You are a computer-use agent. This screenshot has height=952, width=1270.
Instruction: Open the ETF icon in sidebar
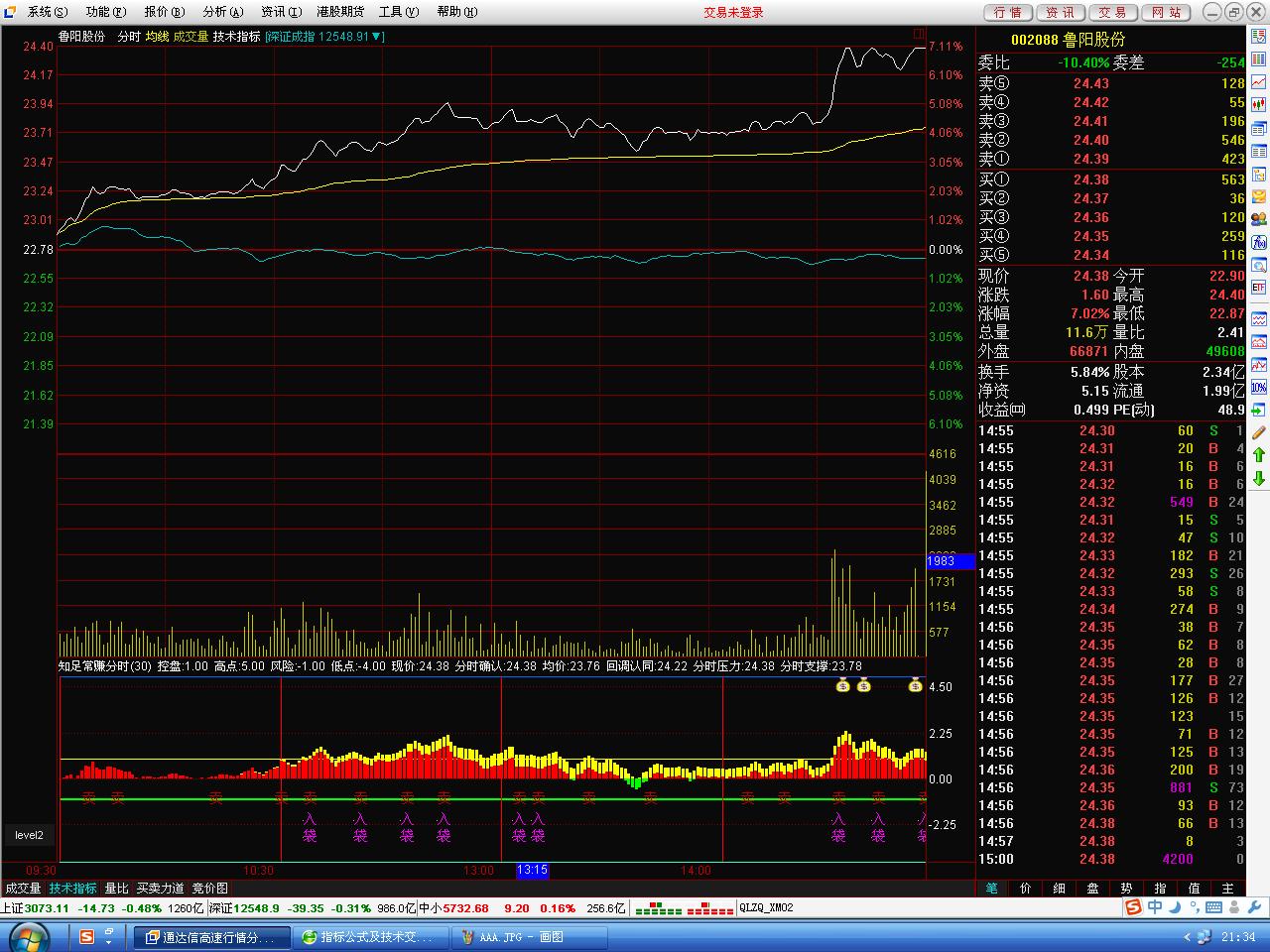[1259, 288]
